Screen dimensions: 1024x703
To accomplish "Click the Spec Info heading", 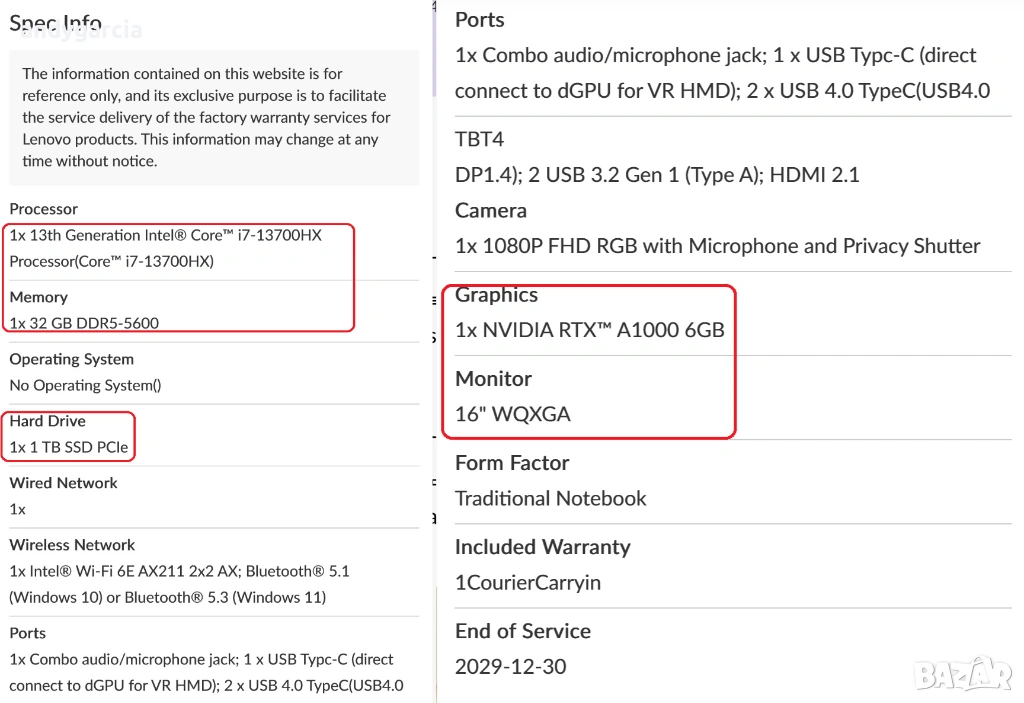I will click(56, 23).
